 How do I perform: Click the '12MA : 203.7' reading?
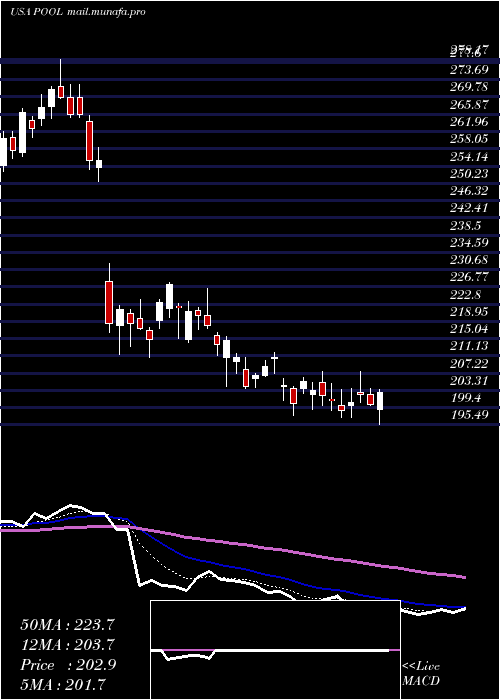[68, 645]
